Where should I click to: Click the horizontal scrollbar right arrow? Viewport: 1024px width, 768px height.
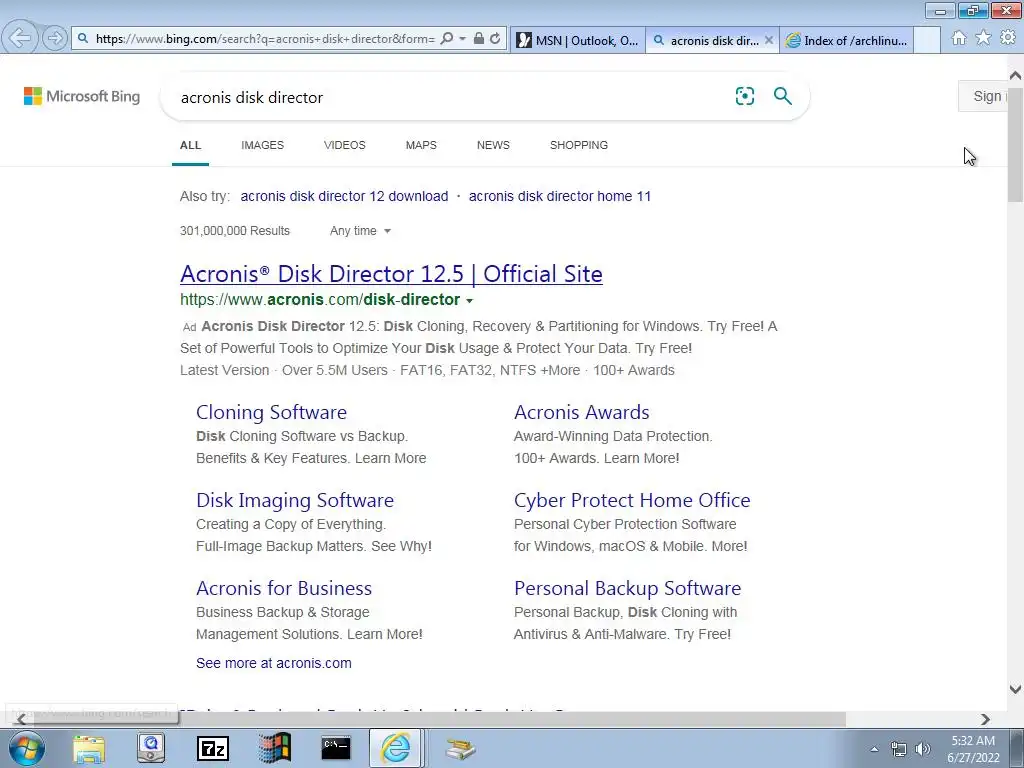pos(985,719)
